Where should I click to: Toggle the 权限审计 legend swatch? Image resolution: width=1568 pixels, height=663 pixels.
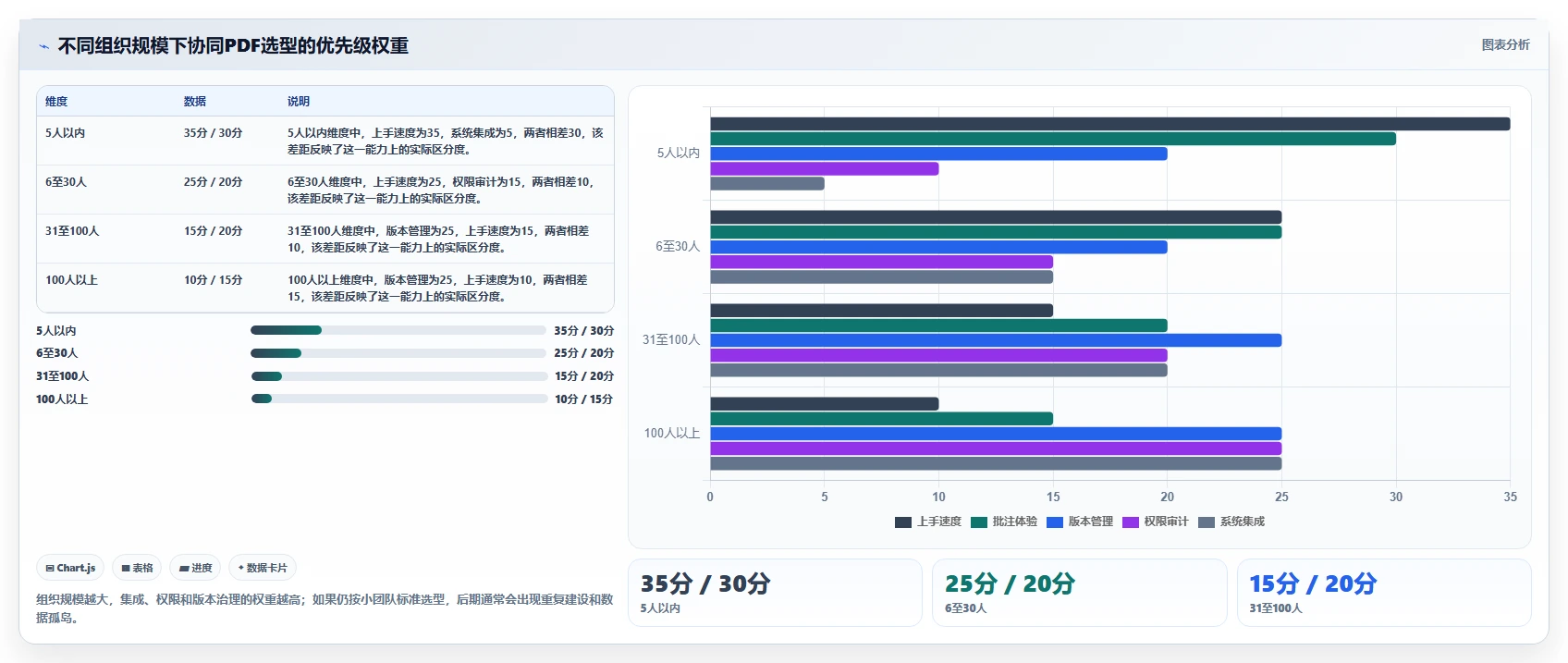(1131, 522)
